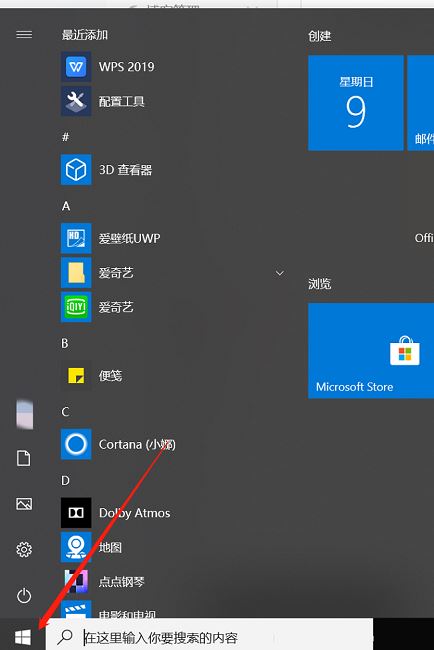The width and height of the screenshot is (434, 650).
Task: Click the WPS 2019 label text
Action: (x=126, y=66)
